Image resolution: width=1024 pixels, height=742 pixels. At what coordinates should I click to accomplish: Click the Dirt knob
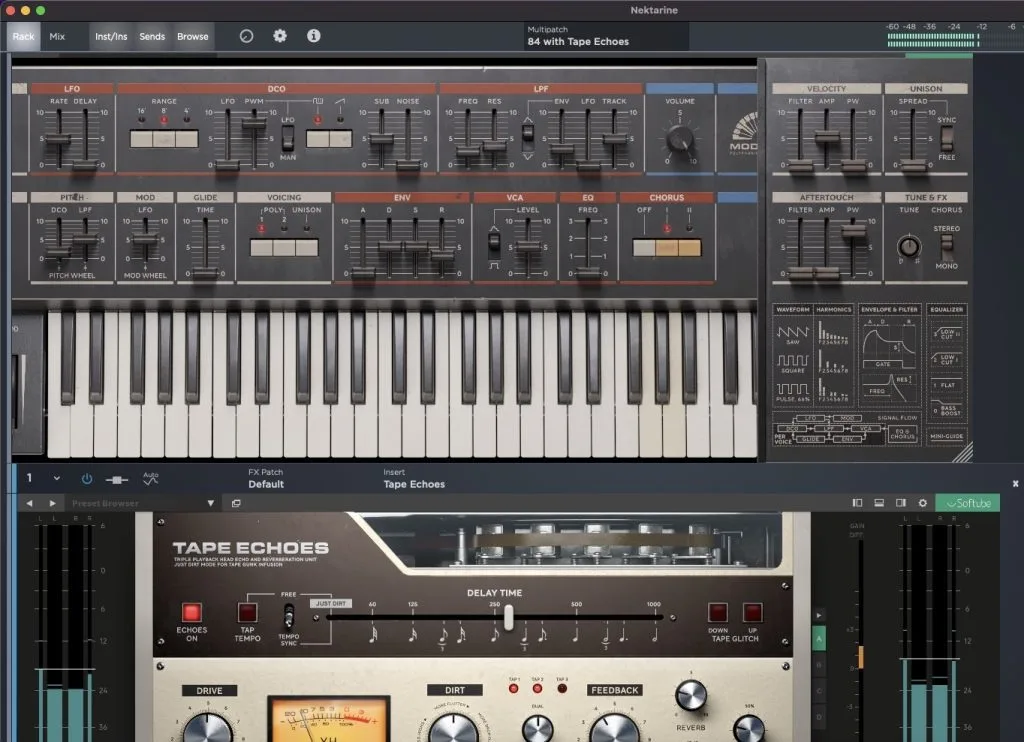tap(453, 728)
